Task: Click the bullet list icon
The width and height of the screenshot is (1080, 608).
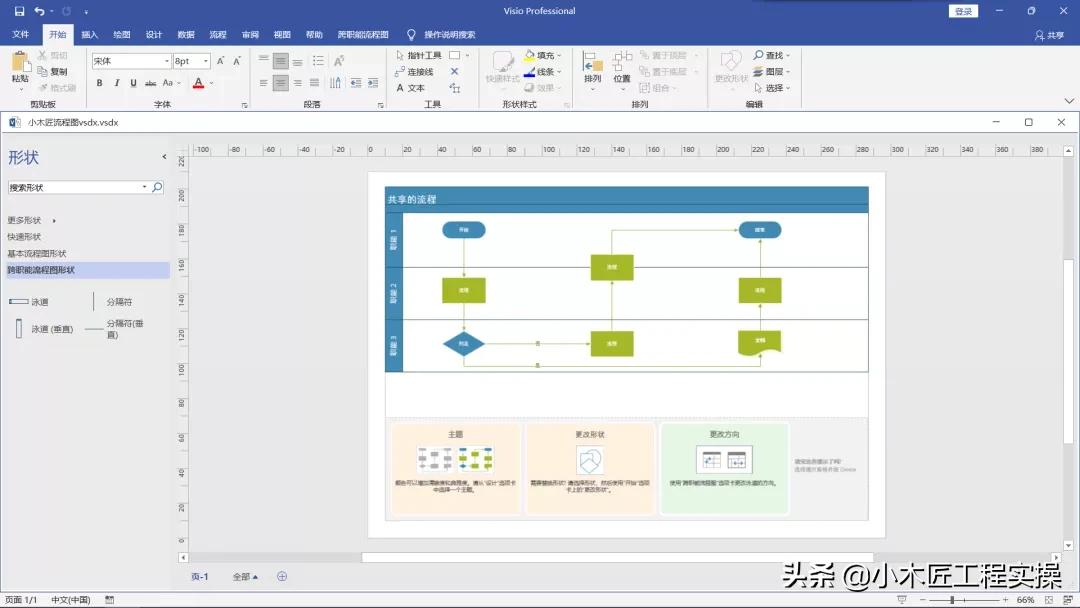Action: (x=318, y=61)
